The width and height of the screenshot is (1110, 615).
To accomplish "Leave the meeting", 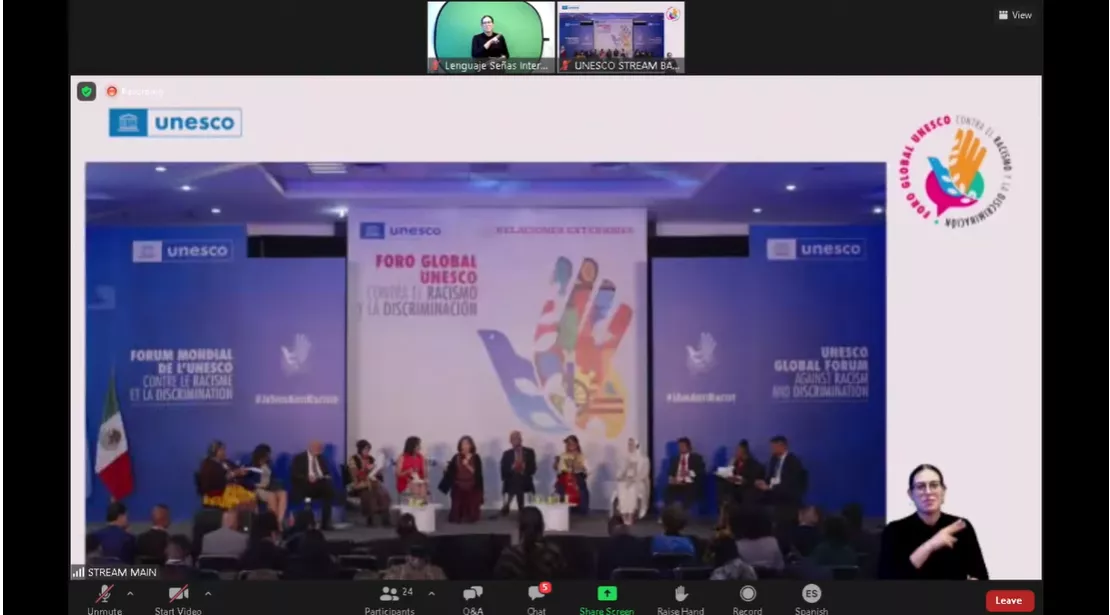I will tap(1009, 601).
